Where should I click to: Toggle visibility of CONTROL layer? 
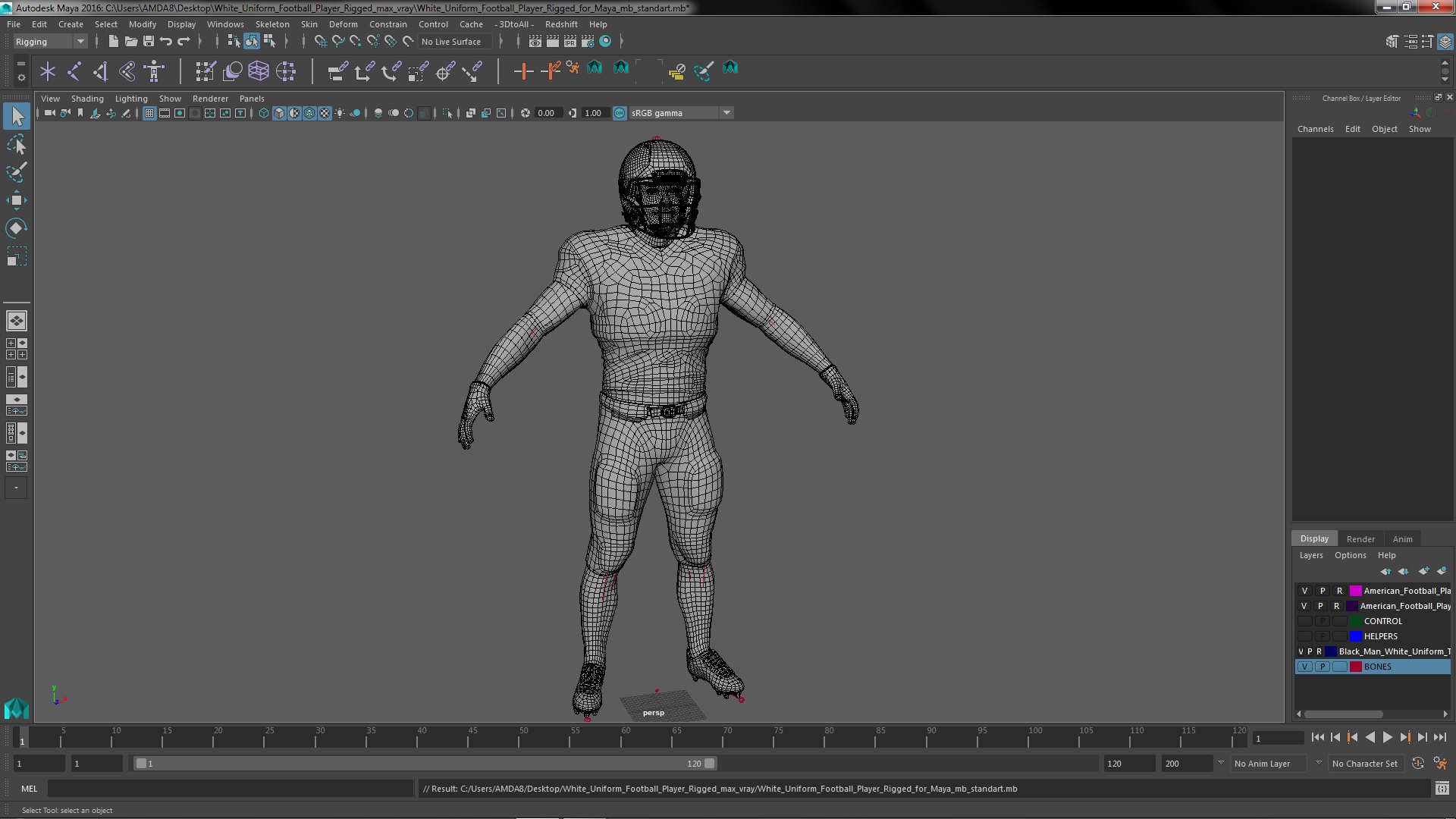(1304, 621)
